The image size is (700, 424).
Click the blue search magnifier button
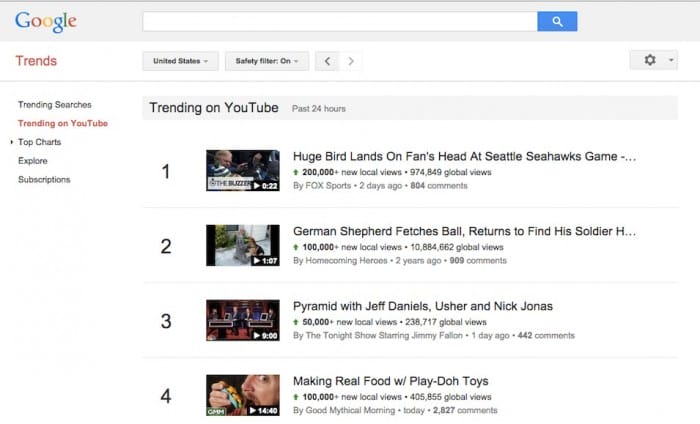[557, 21]
